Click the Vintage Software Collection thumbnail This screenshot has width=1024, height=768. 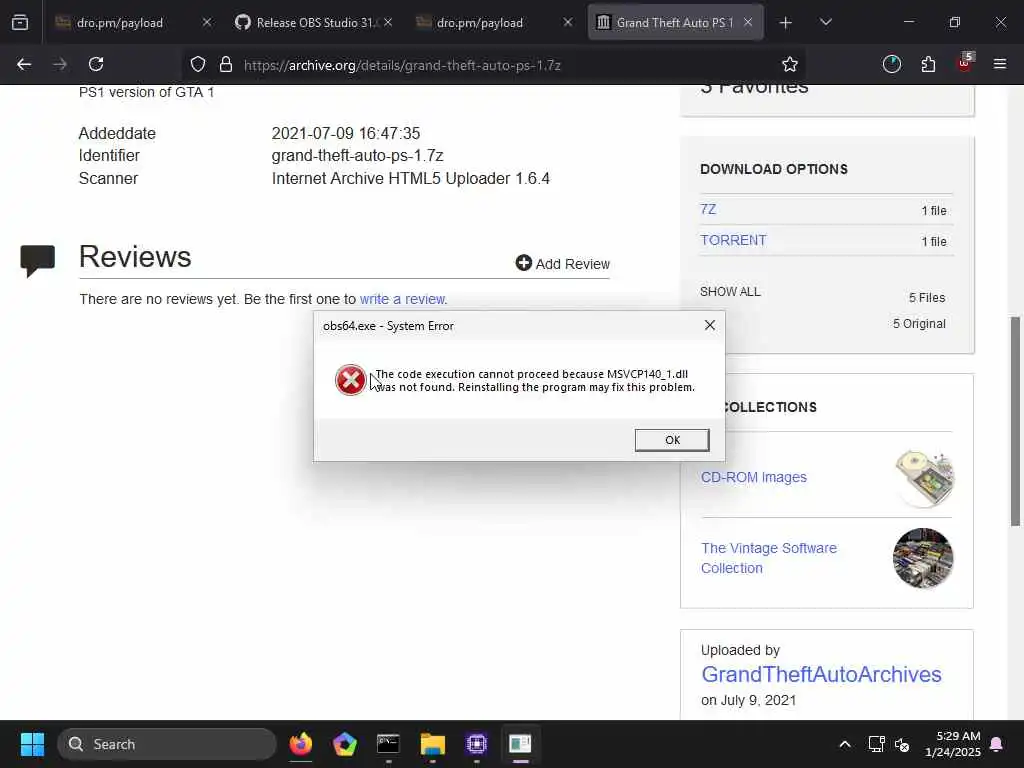click(923, 558)
